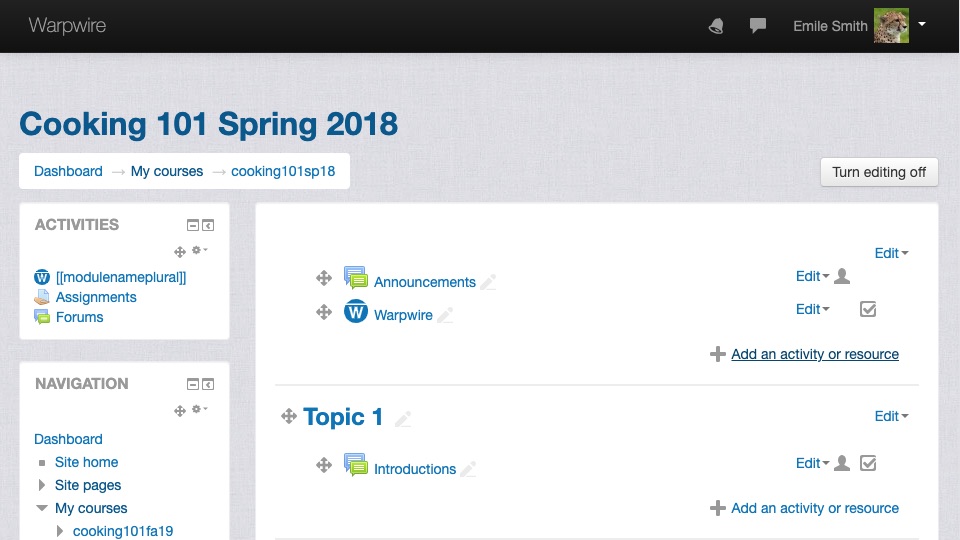Click the Activities block move icon

tap(179, 252)
